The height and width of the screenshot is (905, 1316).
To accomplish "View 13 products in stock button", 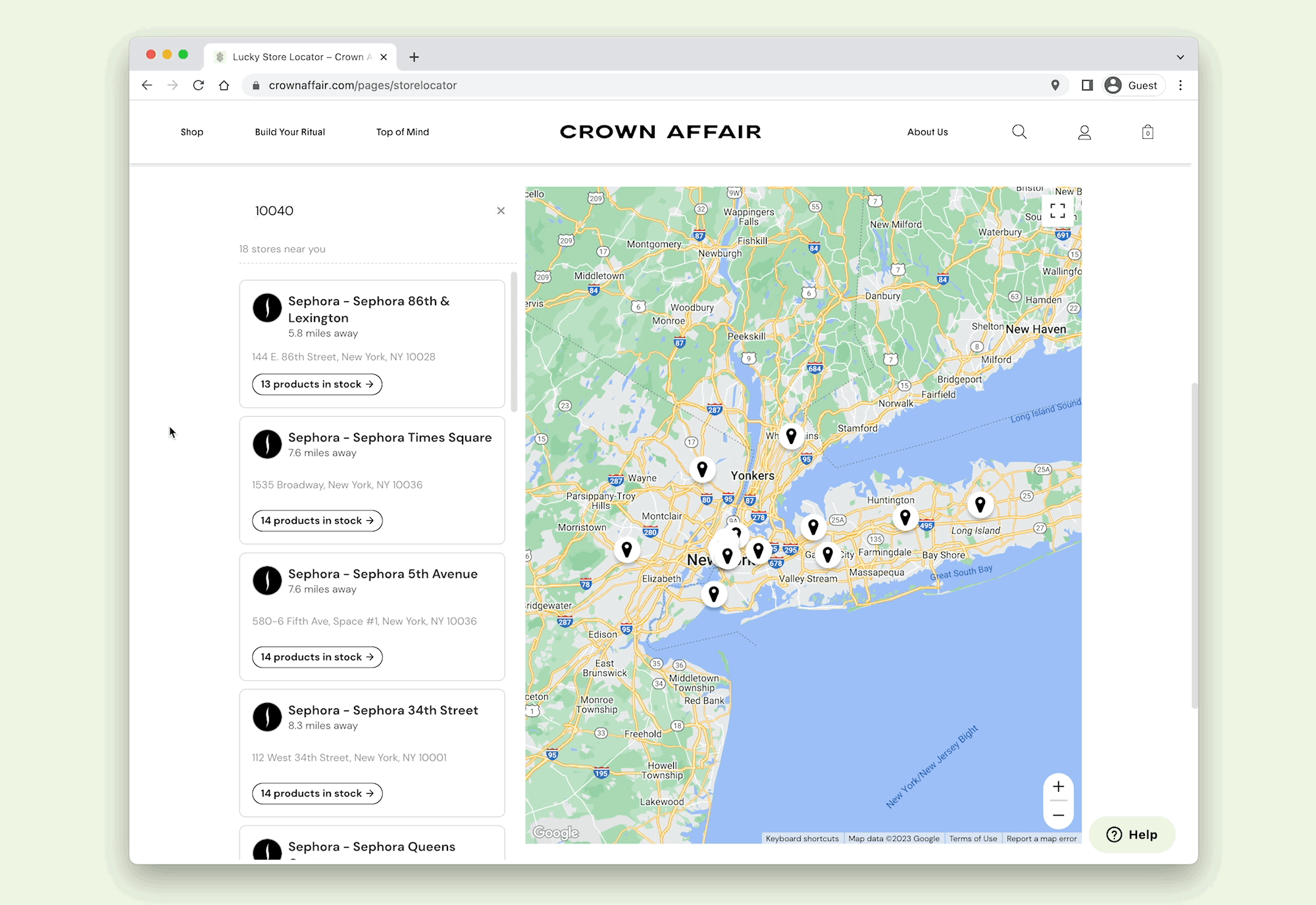I will click(316, 384).
